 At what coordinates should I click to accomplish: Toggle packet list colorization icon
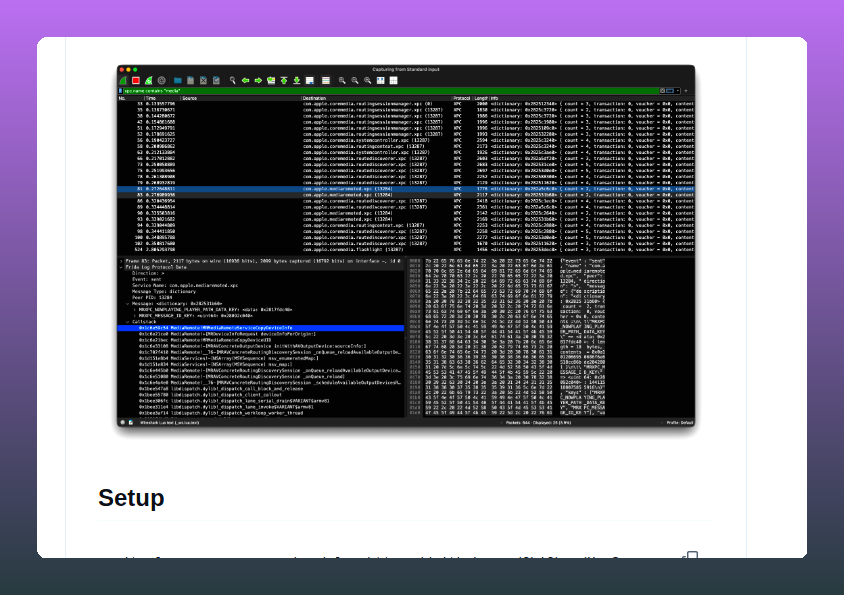point(326,80)
